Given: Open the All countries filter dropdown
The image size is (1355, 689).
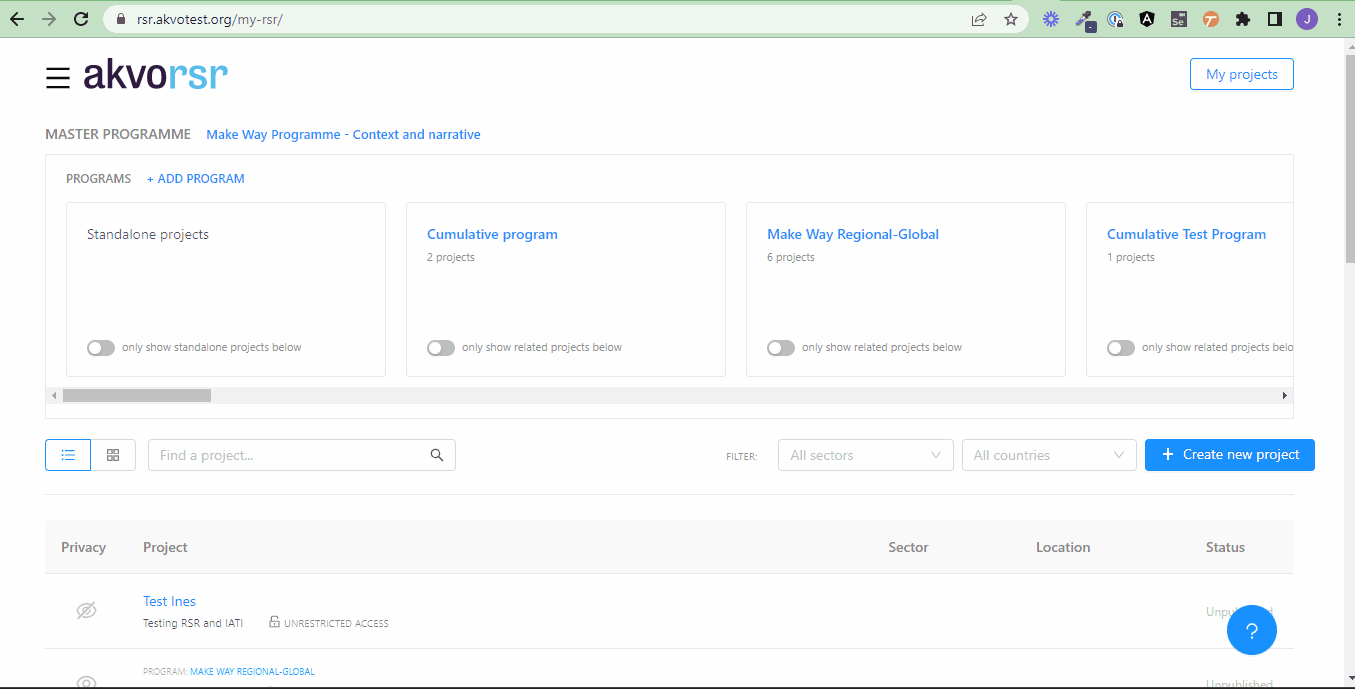Looking at the screenshot, I should coord(1049,455).
